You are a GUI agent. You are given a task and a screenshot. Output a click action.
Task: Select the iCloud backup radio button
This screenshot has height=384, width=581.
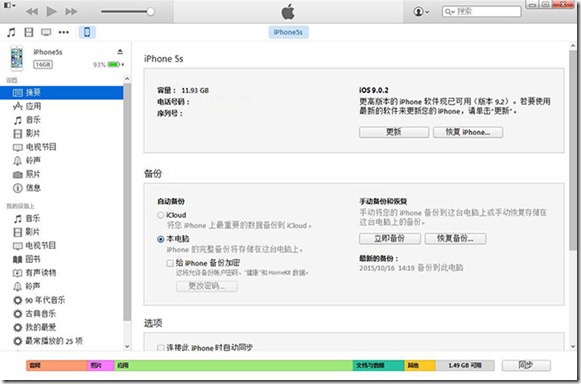161,215
